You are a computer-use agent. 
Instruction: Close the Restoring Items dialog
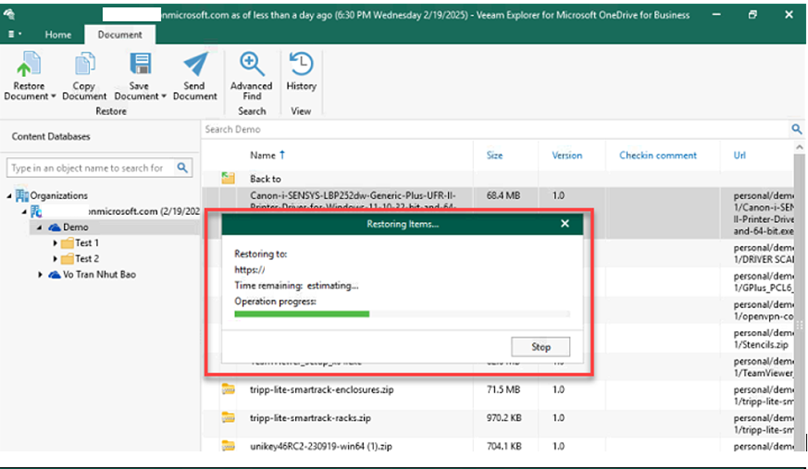(565, 224)
